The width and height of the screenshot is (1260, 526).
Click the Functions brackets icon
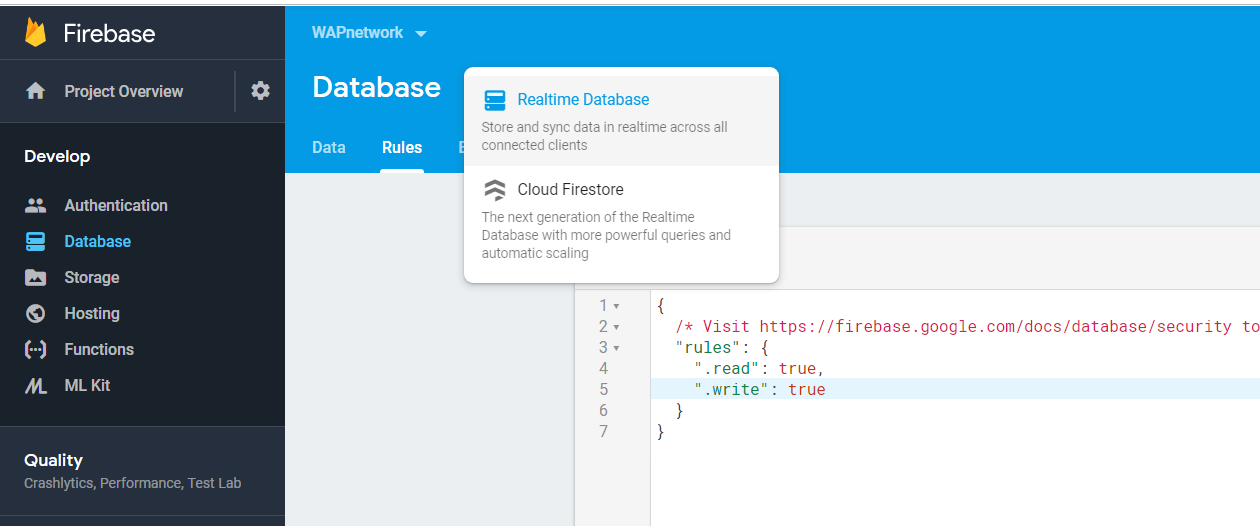click(36, 349)
